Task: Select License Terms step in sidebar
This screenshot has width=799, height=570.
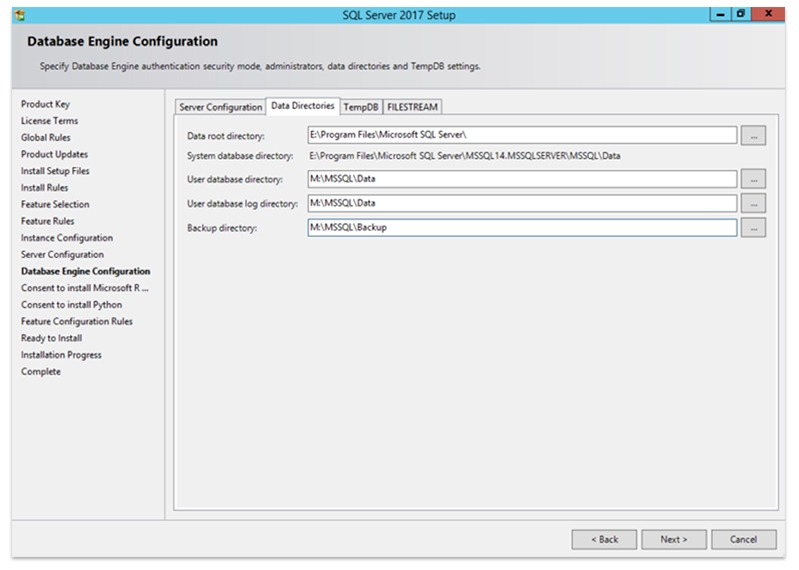Action: (x=49, y=121)
